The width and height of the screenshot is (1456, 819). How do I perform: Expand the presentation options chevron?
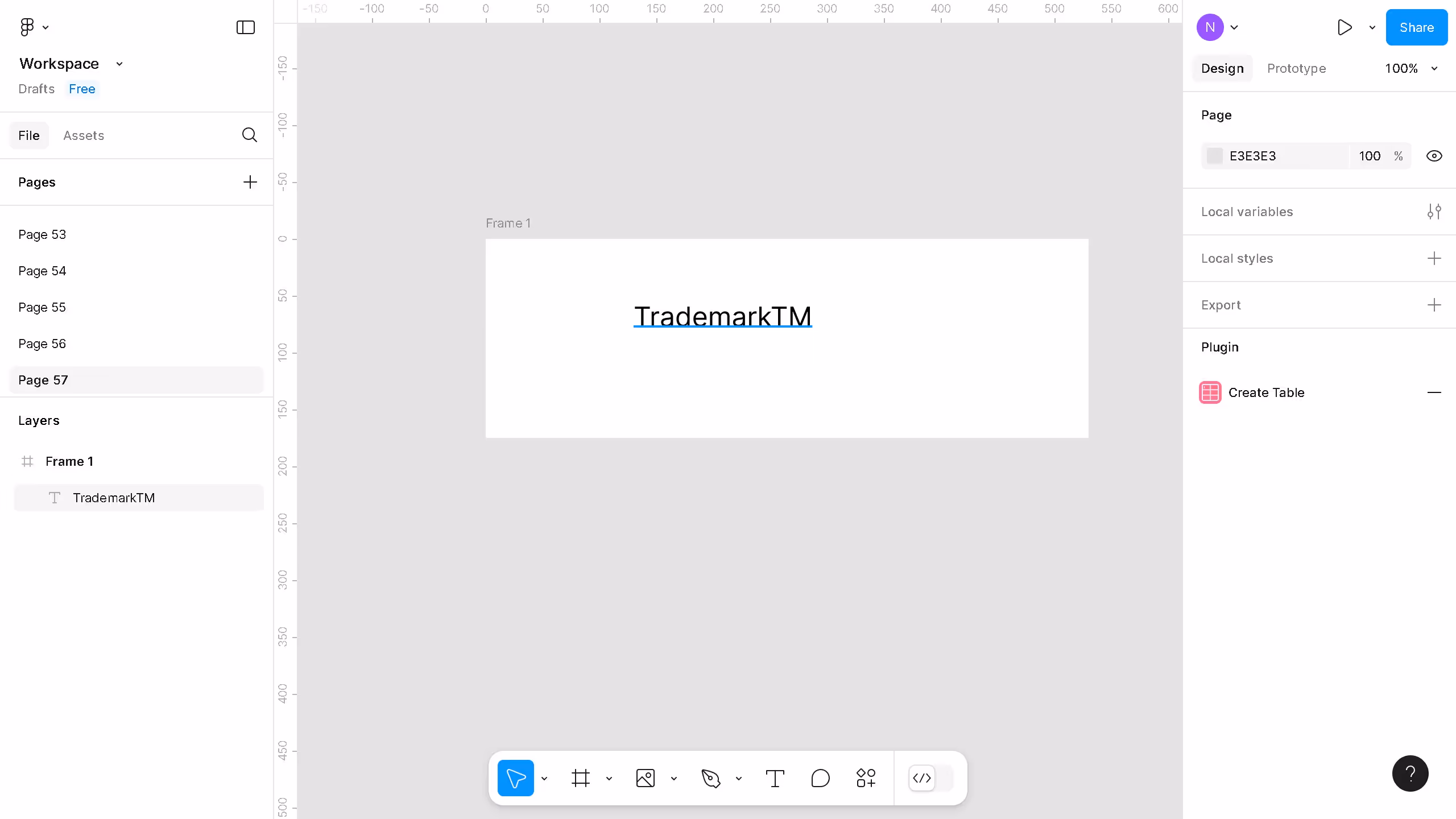(1371, 27)
